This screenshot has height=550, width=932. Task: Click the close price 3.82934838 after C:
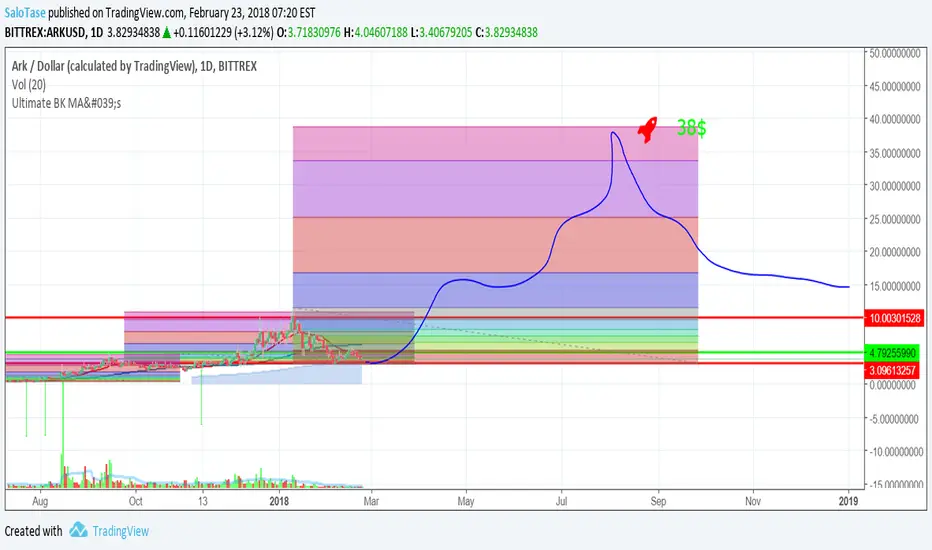pyautogui.click(x=511, y=33)
